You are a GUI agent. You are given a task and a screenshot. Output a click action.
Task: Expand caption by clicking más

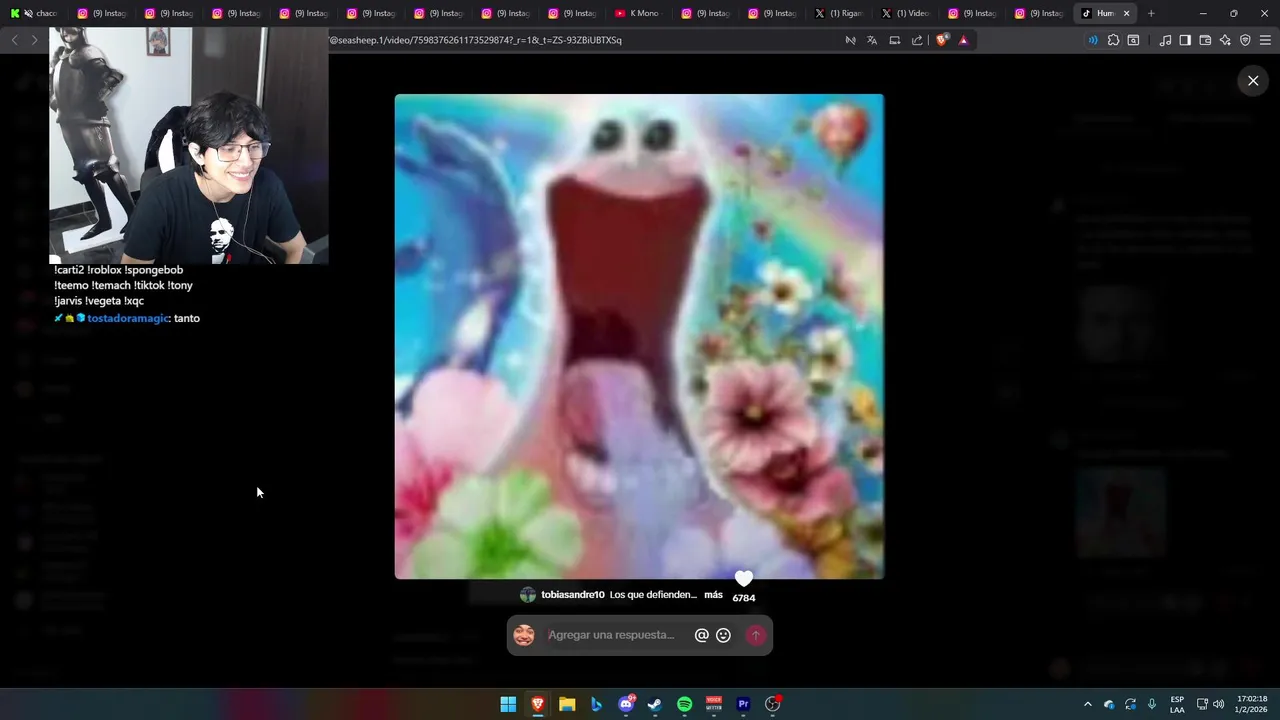tap(713, 595)
